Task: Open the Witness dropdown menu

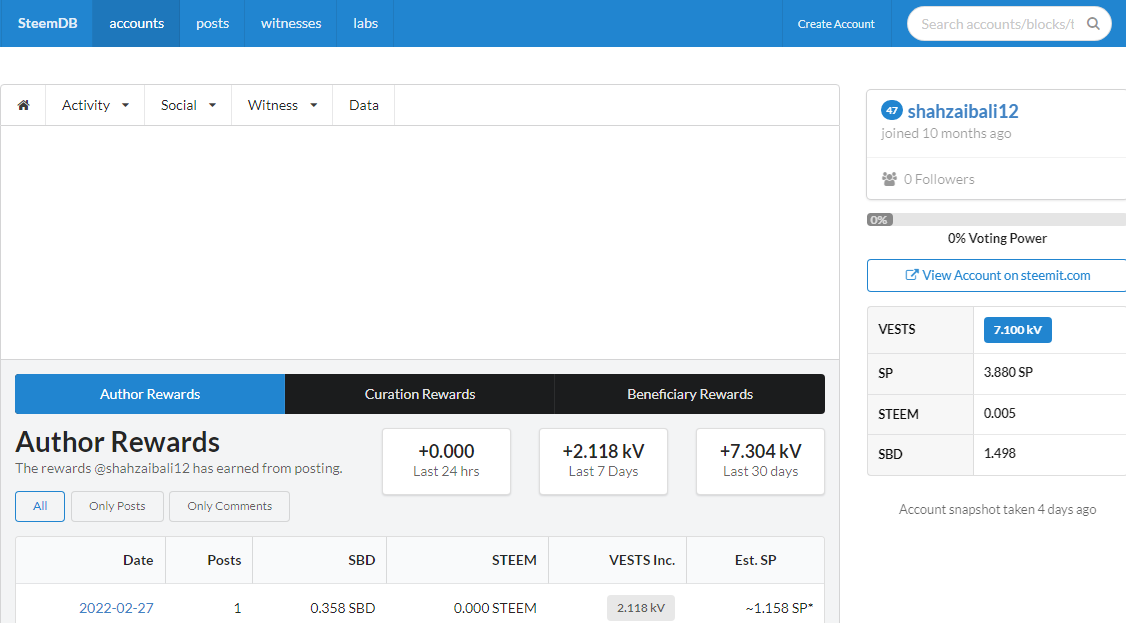Action: point(282,106)
